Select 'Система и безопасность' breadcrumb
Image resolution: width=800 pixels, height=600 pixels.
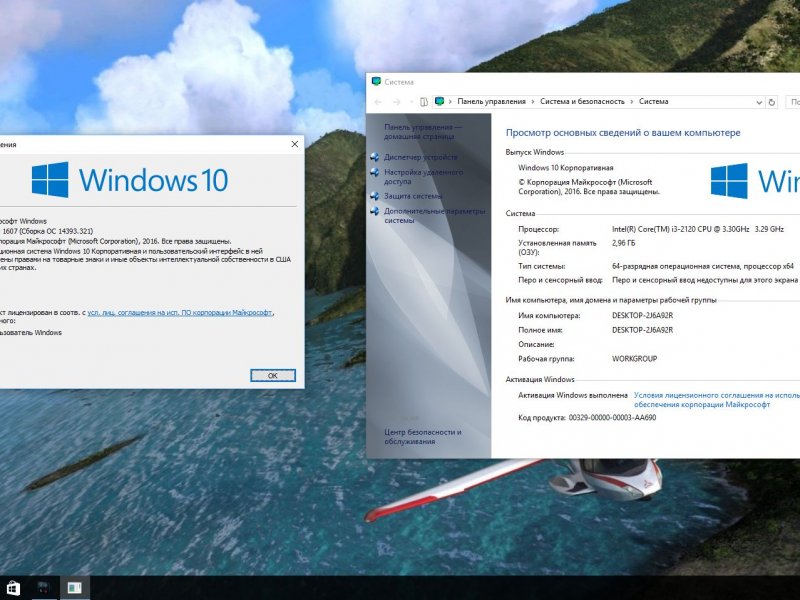[x=582, y=102]
